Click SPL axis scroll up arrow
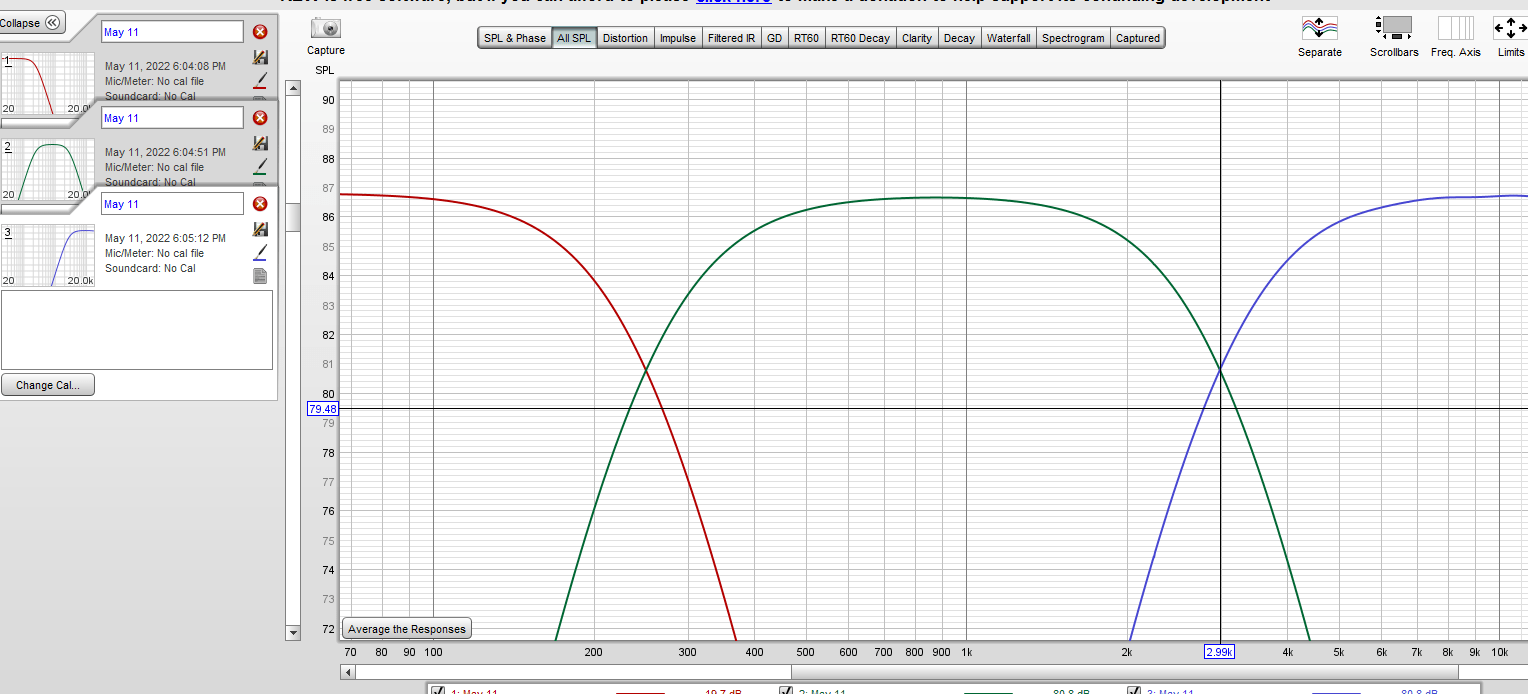 click(293, 88)
